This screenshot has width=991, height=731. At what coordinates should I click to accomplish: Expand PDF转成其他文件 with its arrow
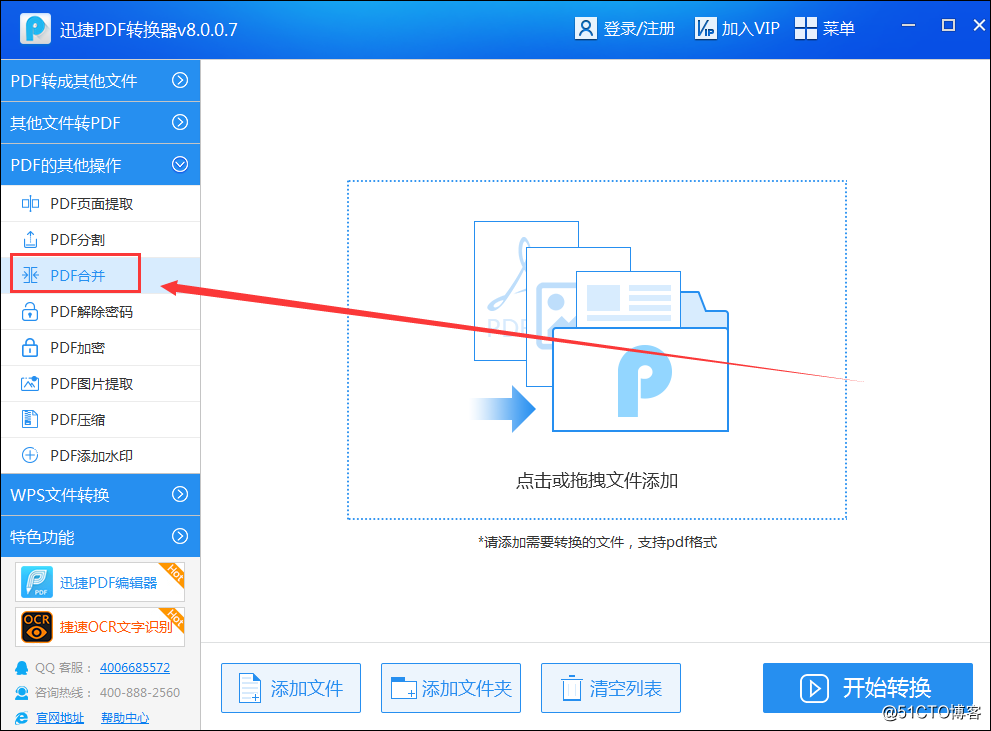tap(180, 80)
